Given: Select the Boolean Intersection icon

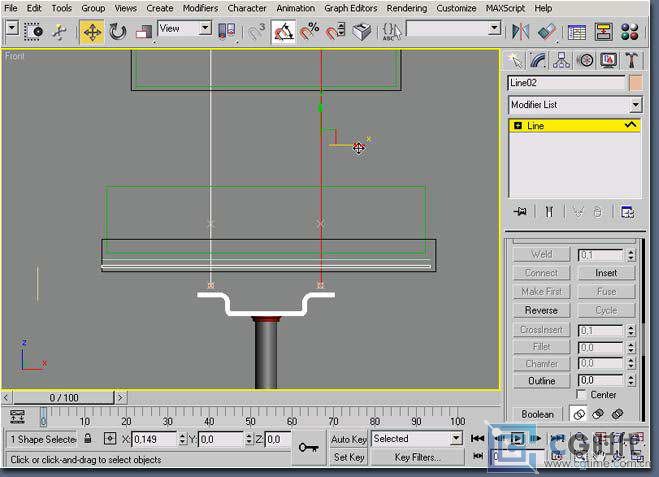Looking at the screenshot, I should pos(617,414).
